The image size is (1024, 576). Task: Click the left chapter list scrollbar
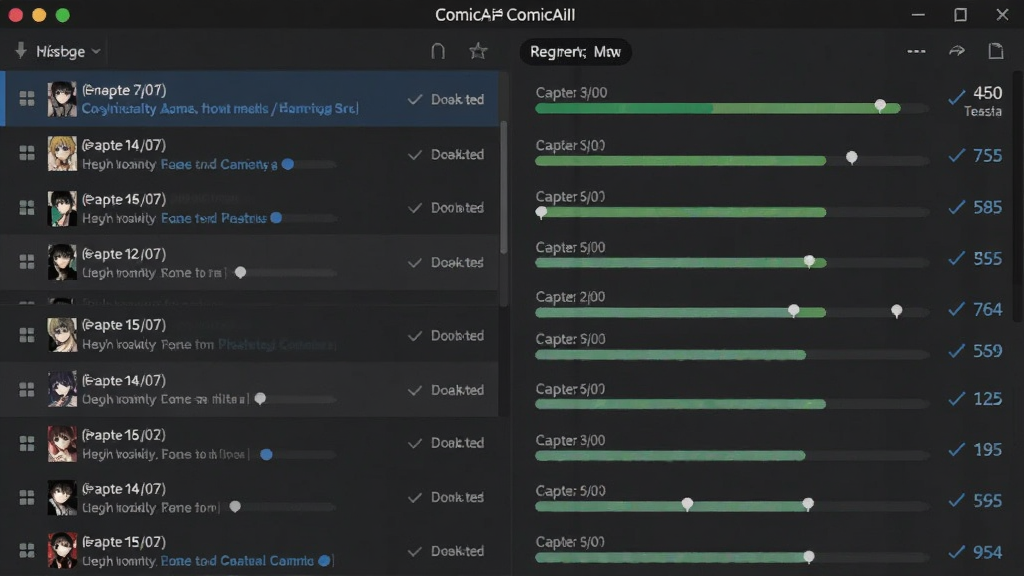point(503,188)
